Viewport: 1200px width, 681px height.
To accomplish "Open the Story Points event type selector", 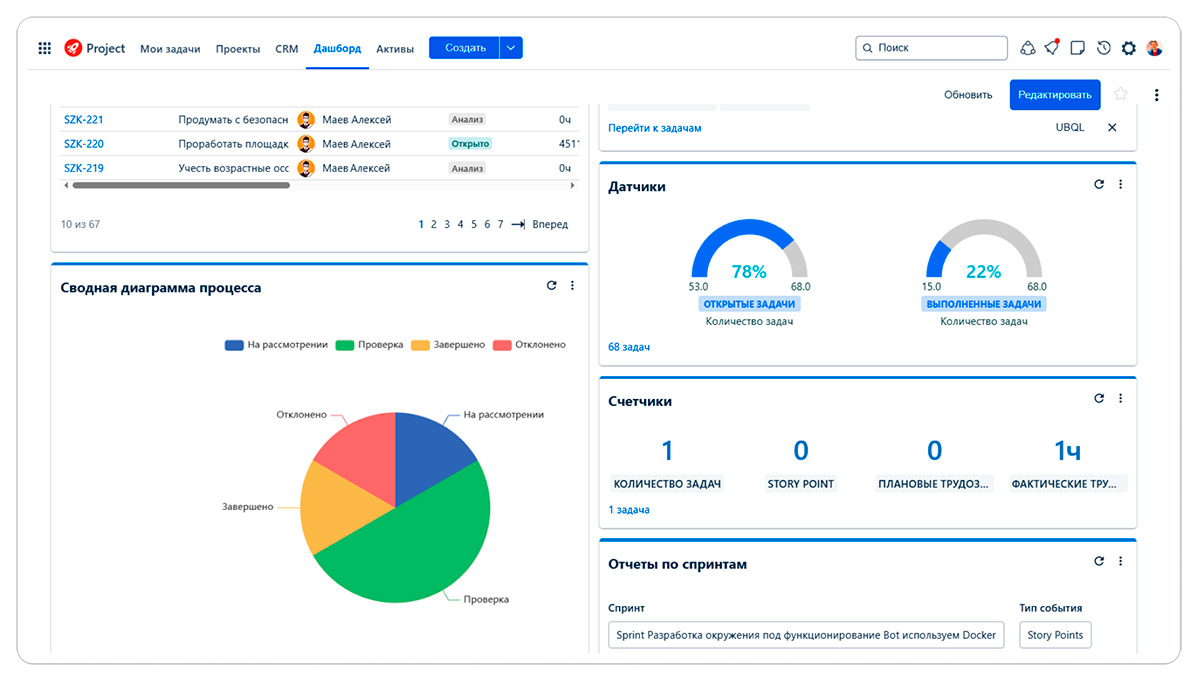I will 1055,634.
